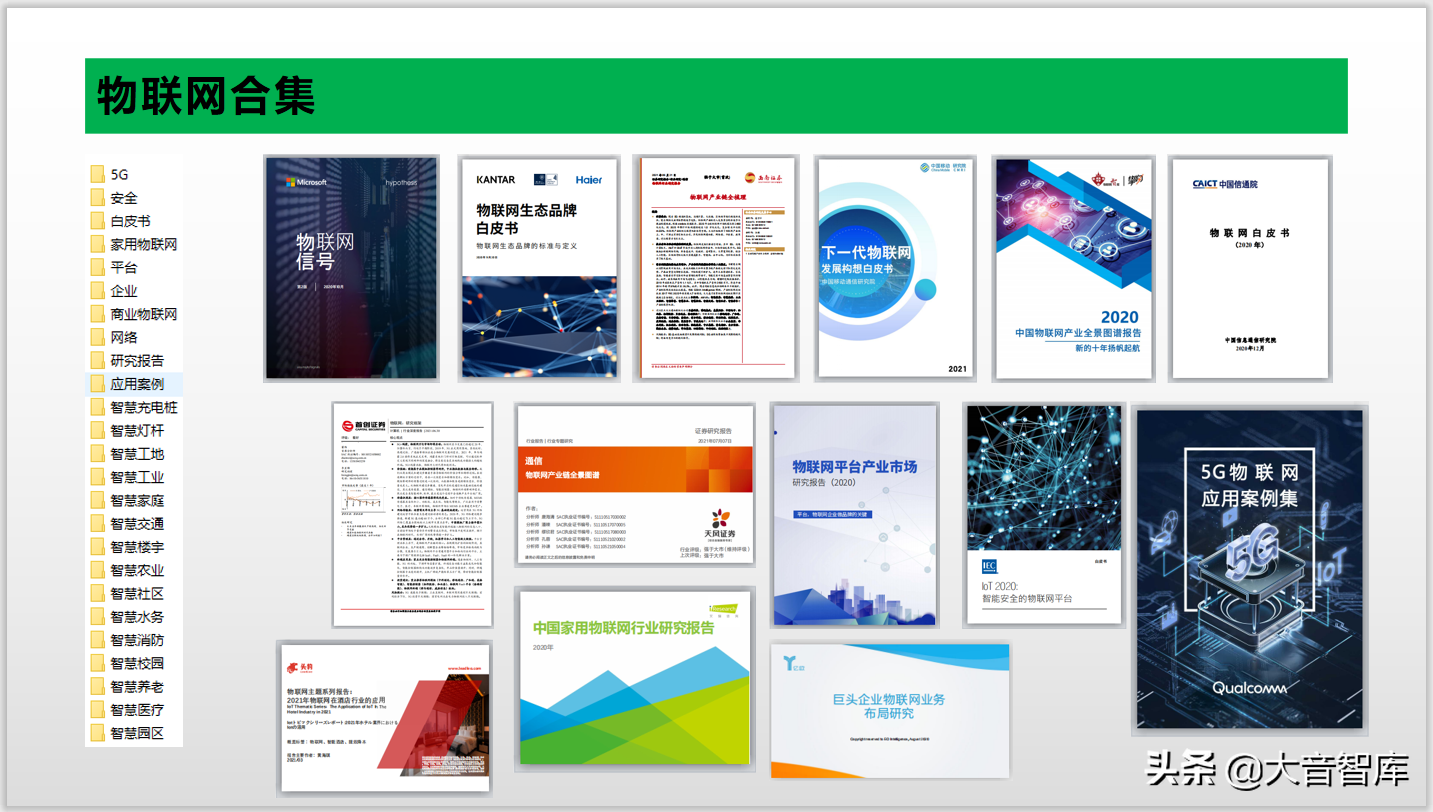Click the 研究报告 folder icon
Viewport: 1433px width, 812px height.
[97, 360]
